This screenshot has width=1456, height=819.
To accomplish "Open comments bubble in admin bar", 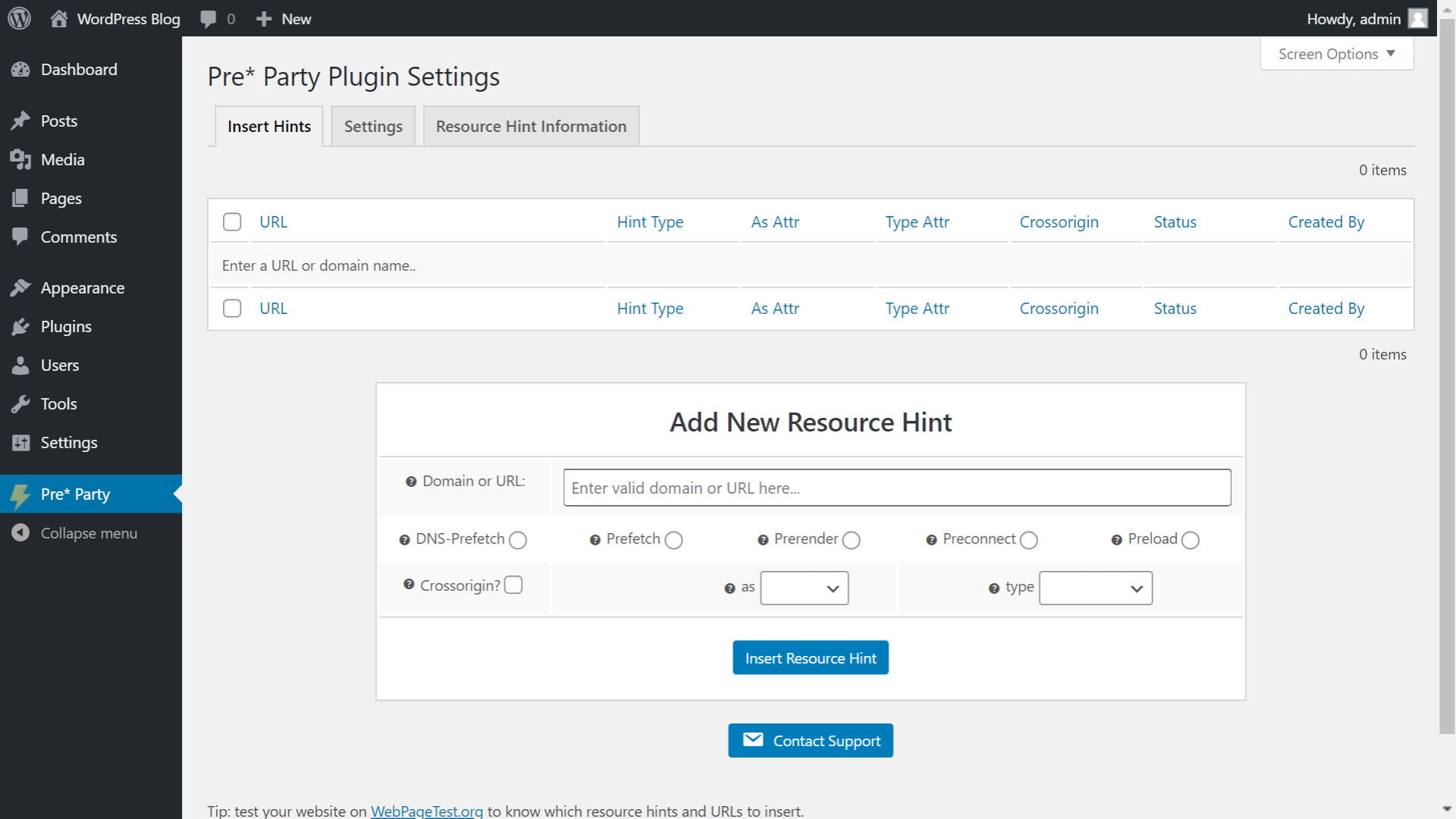I will (208, 19).
